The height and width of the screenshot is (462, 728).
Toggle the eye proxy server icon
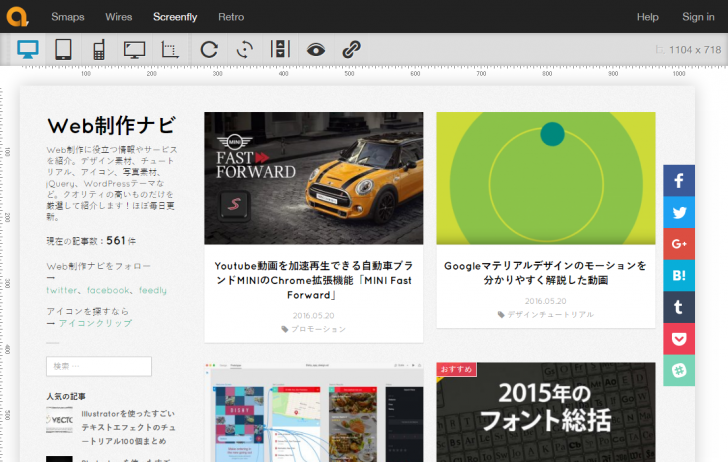[316, 49]
